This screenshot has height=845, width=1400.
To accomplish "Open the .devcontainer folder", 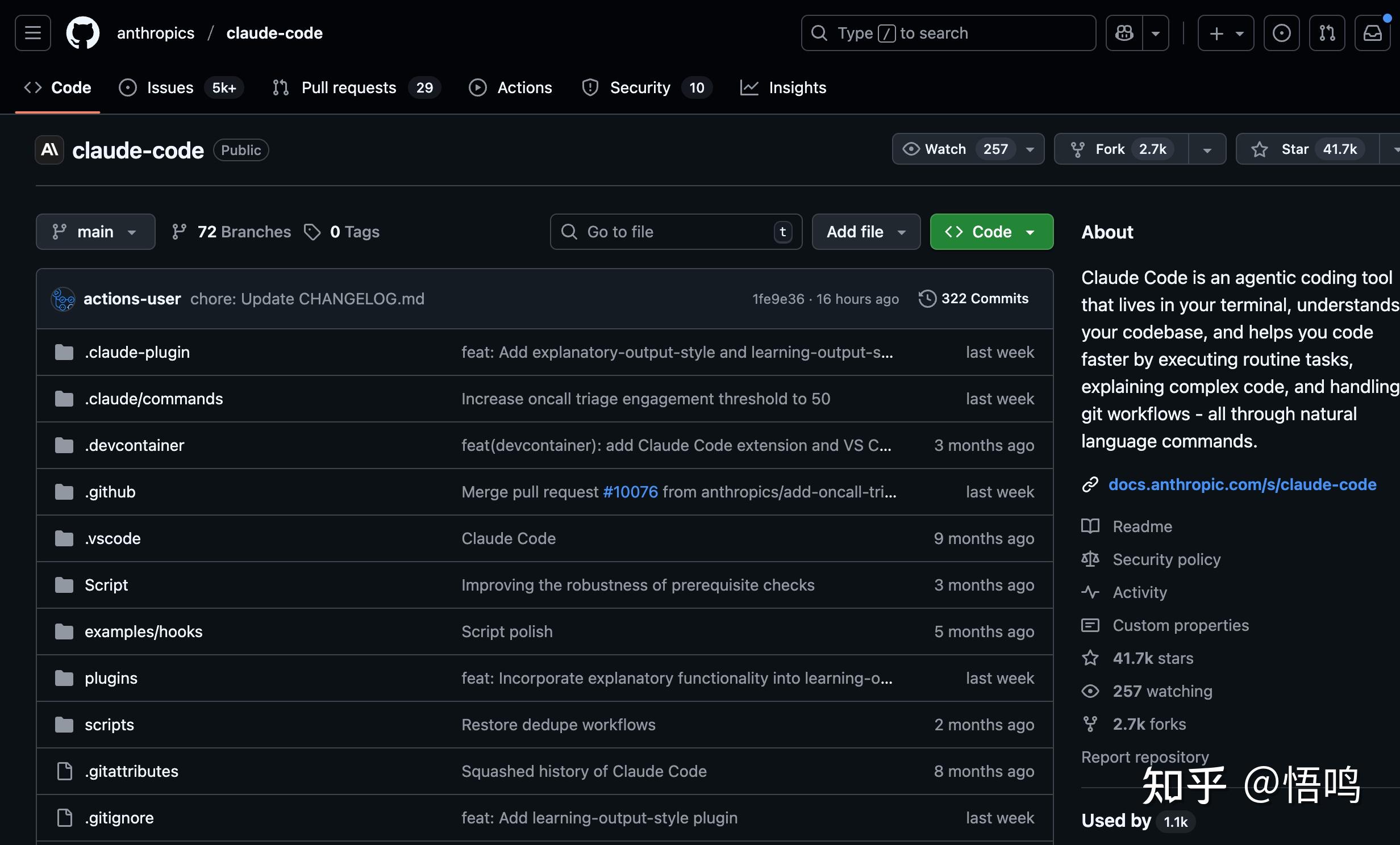I will click(135, 445).
